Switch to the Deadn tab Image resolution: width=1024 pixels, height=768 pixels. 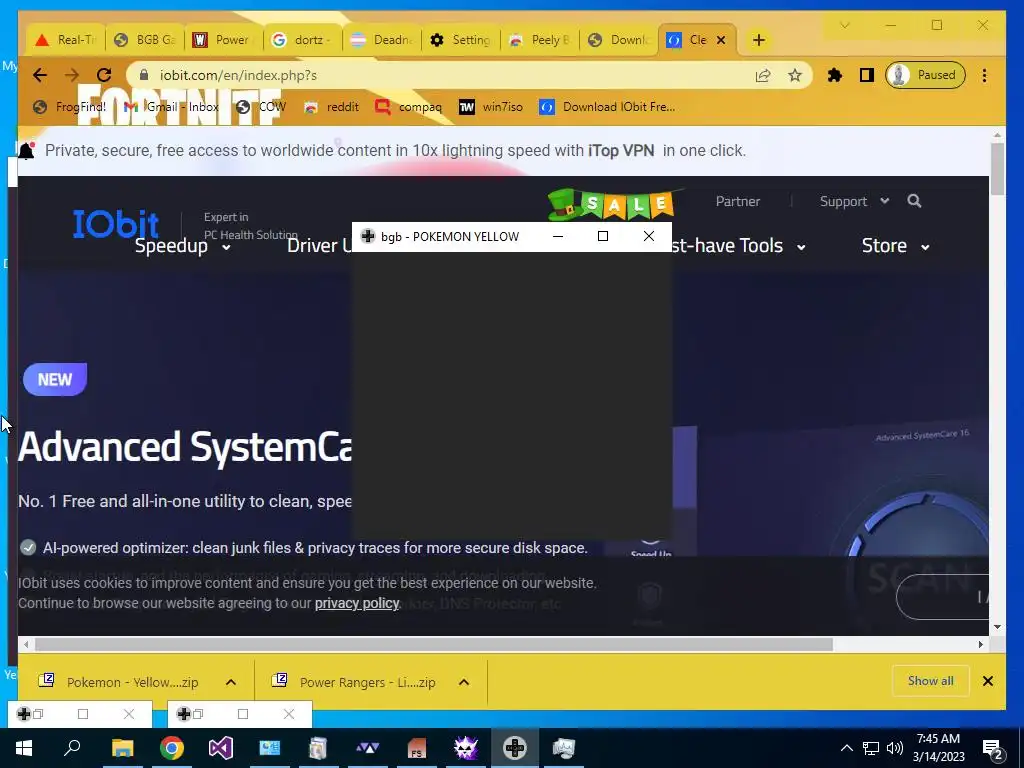[382, 40]
